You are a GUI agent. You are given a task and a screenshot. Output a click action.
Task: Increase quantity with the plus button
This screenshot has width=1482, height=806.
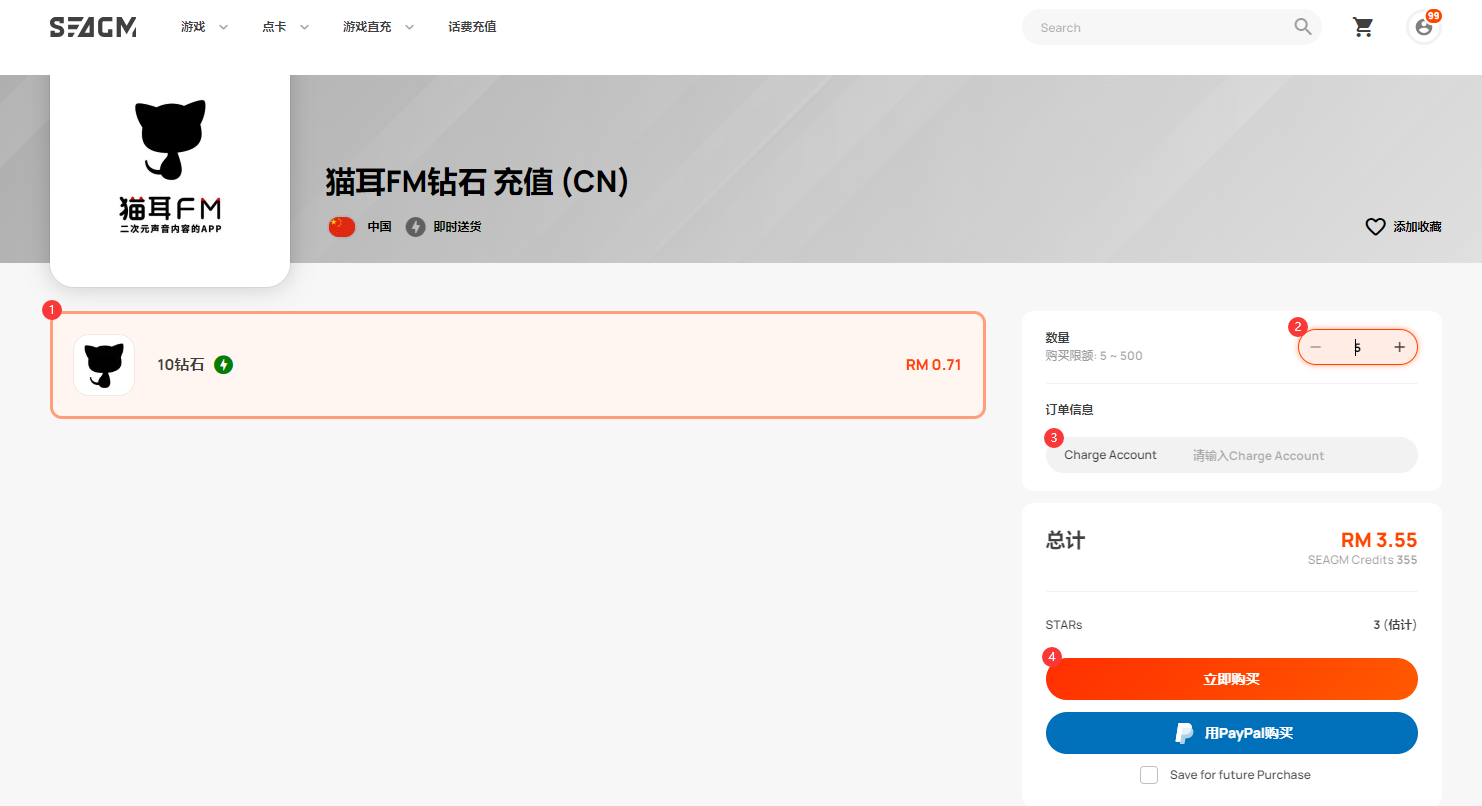tap(1399, 347)
